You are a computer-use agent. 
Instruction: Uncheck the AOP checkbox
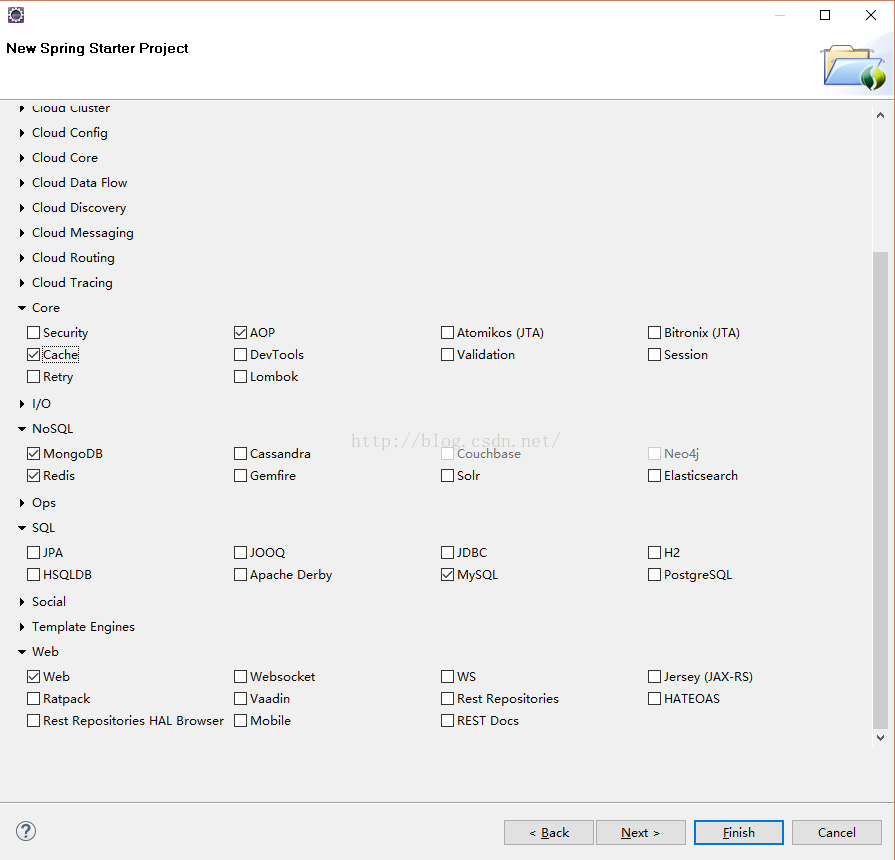(240, 332)
